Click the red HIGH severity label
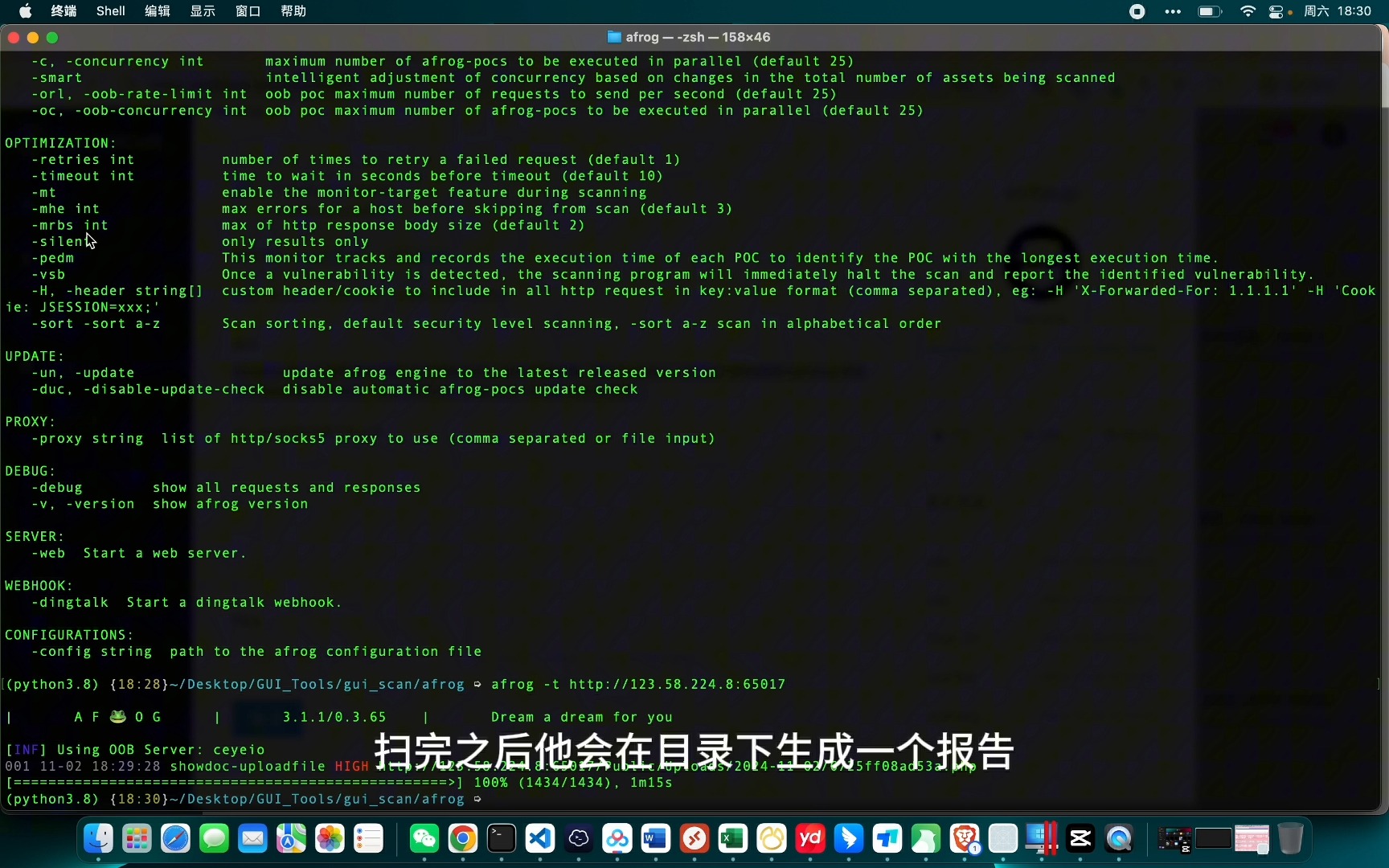This screenshot has height=868, width=1389. tap(351, 767)
